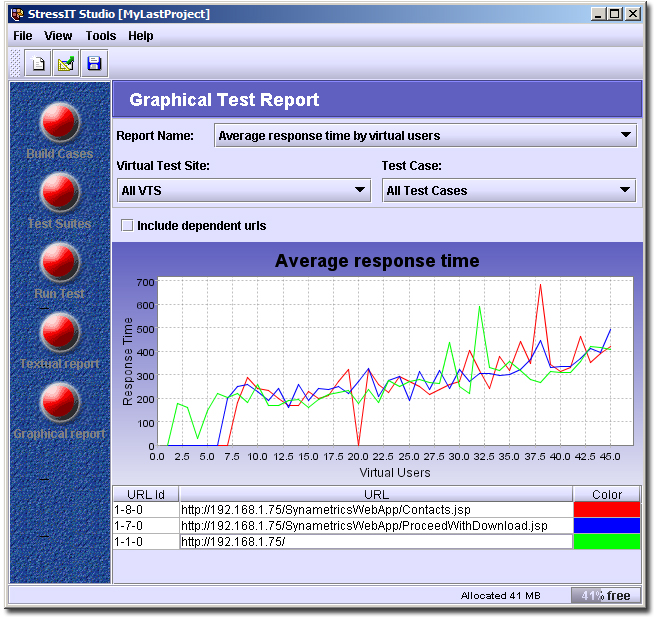Viewport: 656px width, 620px height.
Task: Select URL Id cell 1-8-0
Action: (146, 510)
